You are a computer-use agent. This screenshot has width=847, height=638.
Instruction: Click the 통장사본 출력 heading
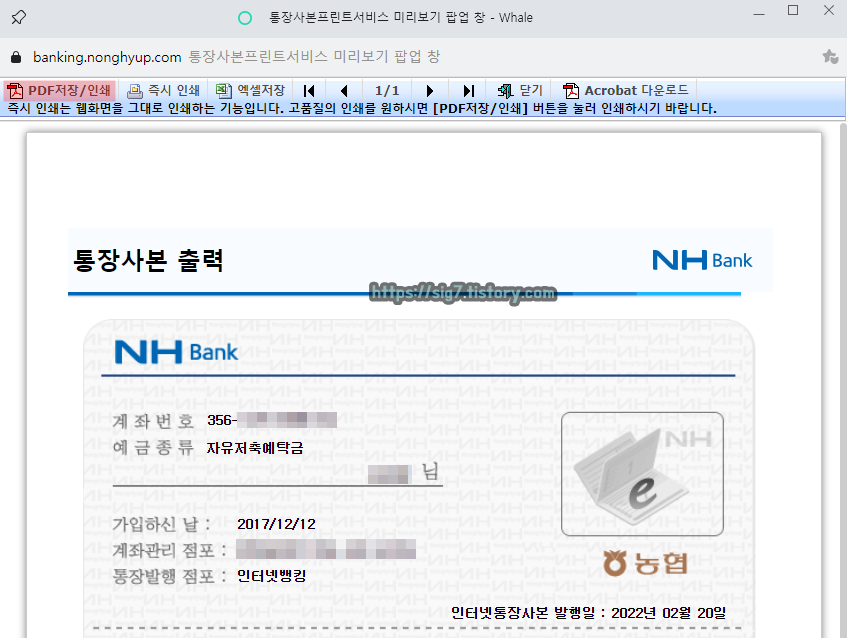coord(148,260)
